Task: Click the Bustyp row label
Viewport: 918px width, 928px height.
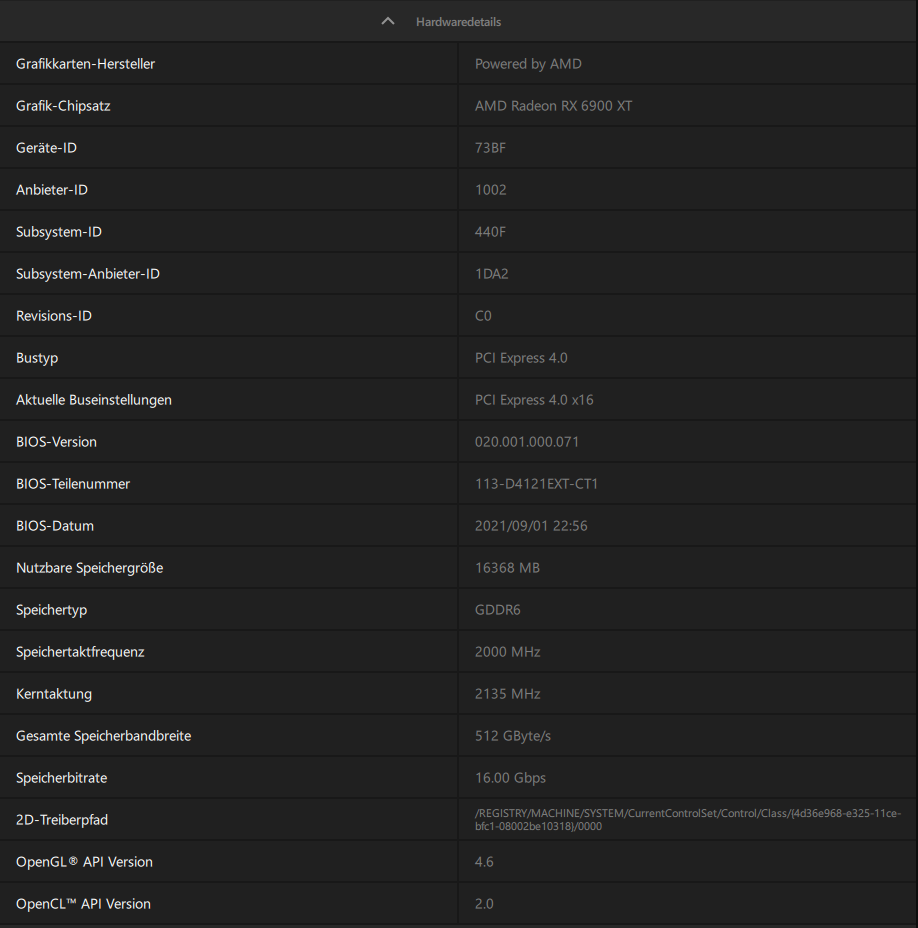Action: [x=37, y=358]
